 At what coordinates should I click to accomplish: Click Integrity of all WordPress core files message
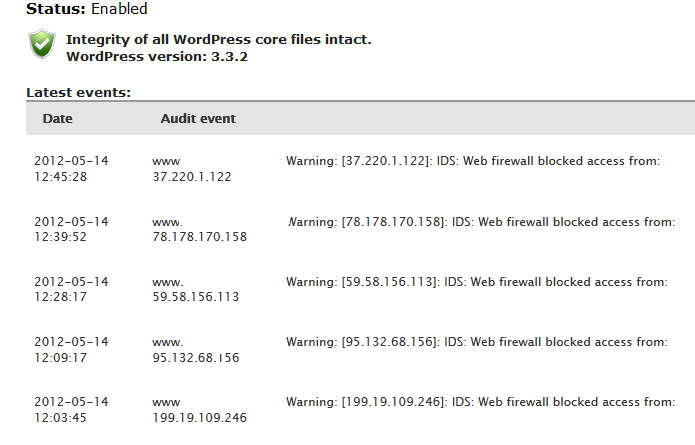tap(219, 39)
